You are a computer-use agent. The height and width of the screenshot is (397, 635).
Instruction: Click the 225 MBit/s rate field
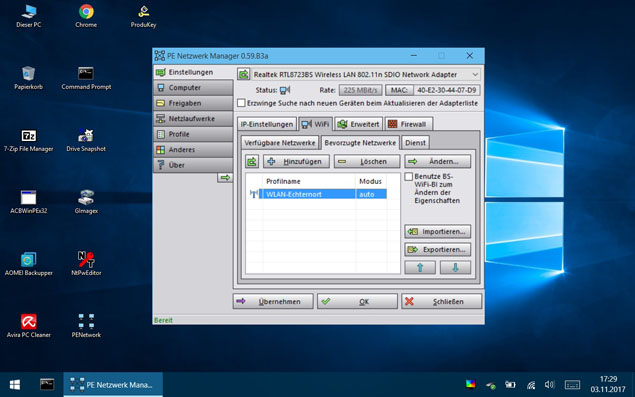pyautogui.click(x=360, y=90)
